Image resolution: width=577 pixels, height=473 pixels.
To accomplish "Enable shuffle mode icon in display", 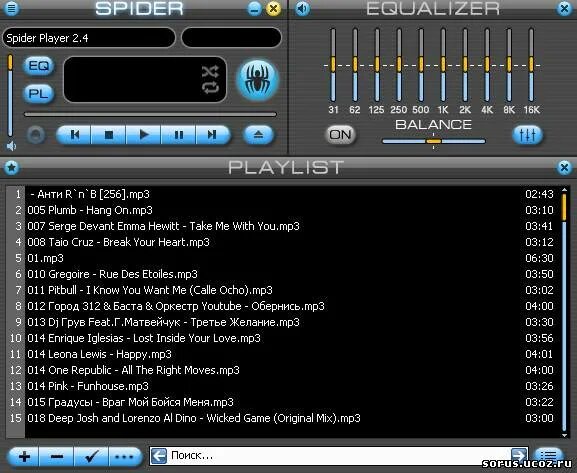I will pos(210,72).
